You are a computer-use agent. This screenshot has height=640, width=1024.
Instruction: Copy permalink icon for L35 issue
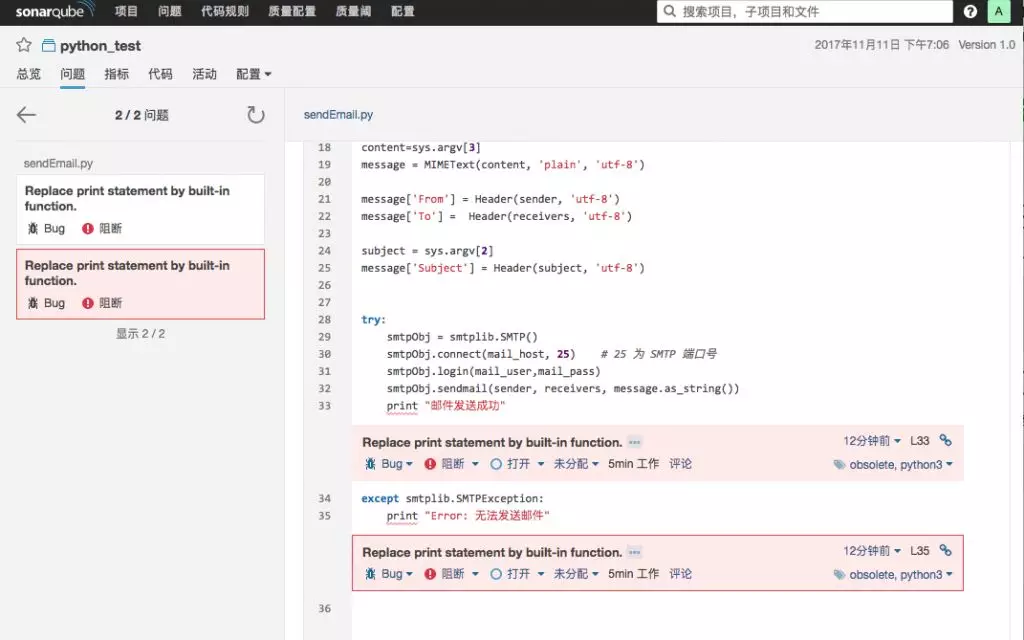coord(945,550)
